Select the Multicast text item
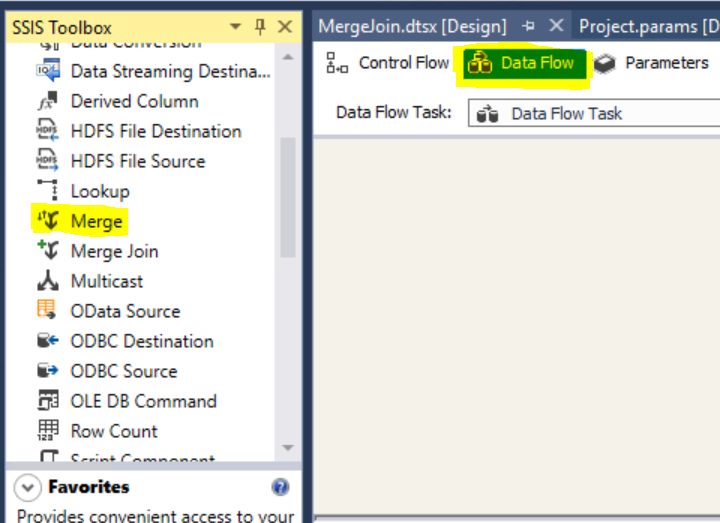The height and width of the screenshot is (523, 720). (107, 281)
